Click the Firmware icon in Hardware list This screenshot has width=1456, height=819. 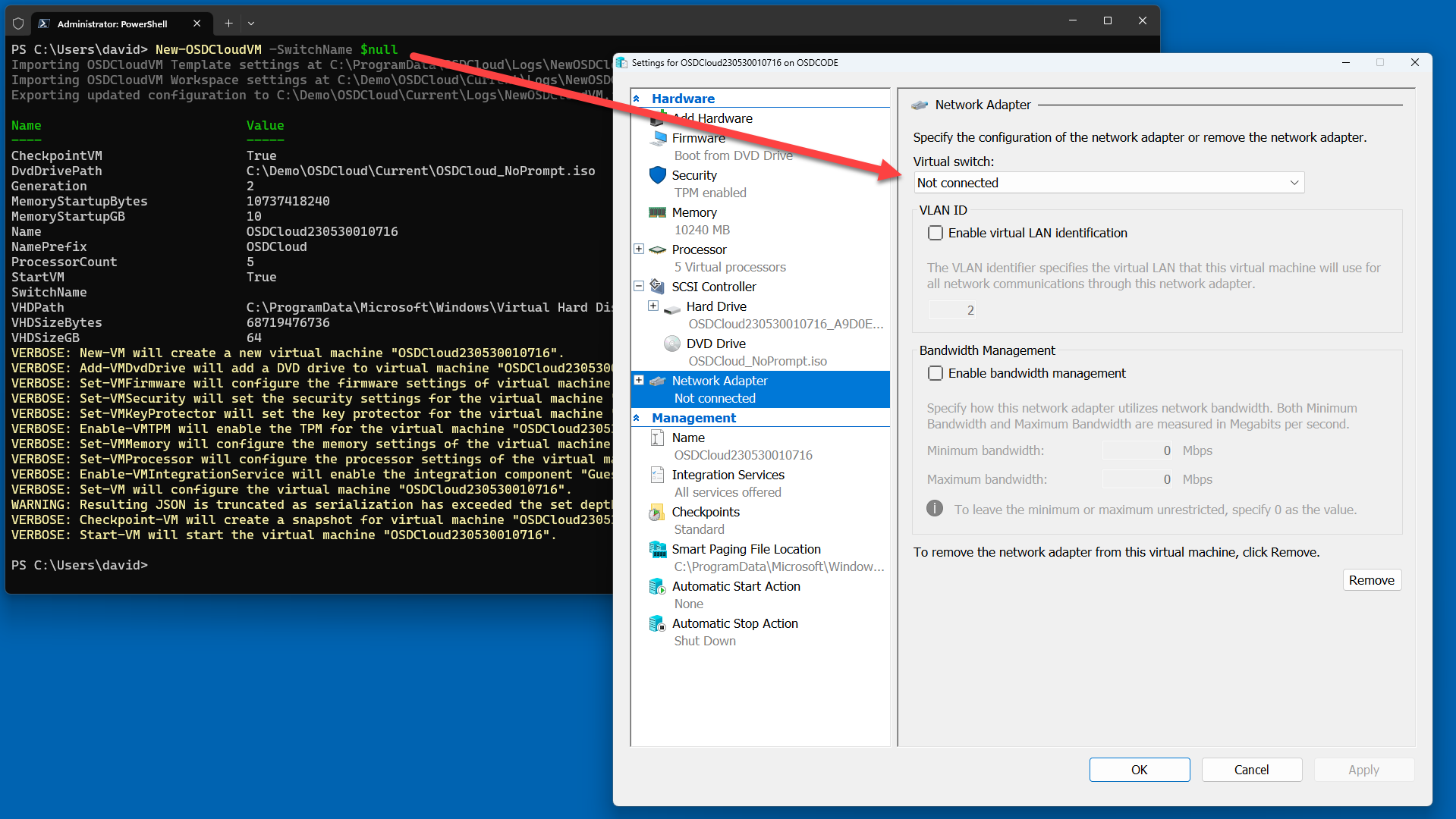tap(659, 138)
